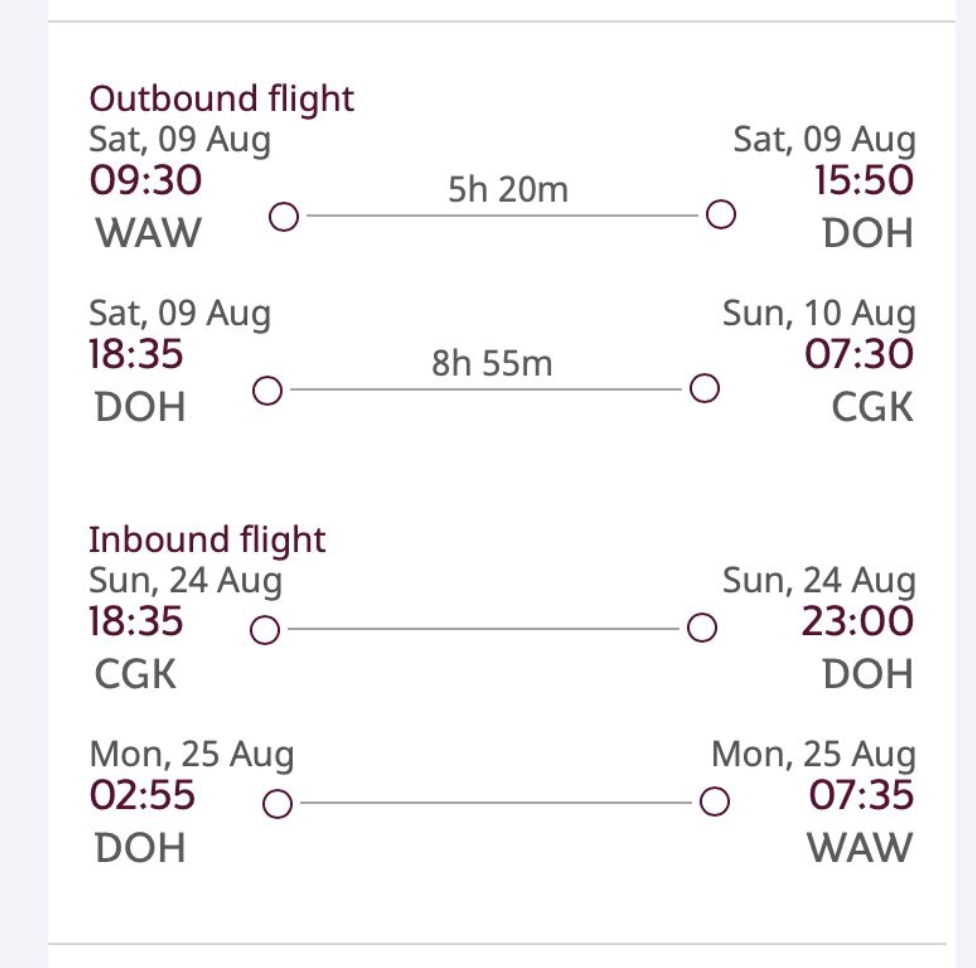Click the 23:00 arrival time at DOH

click(858, 621)
